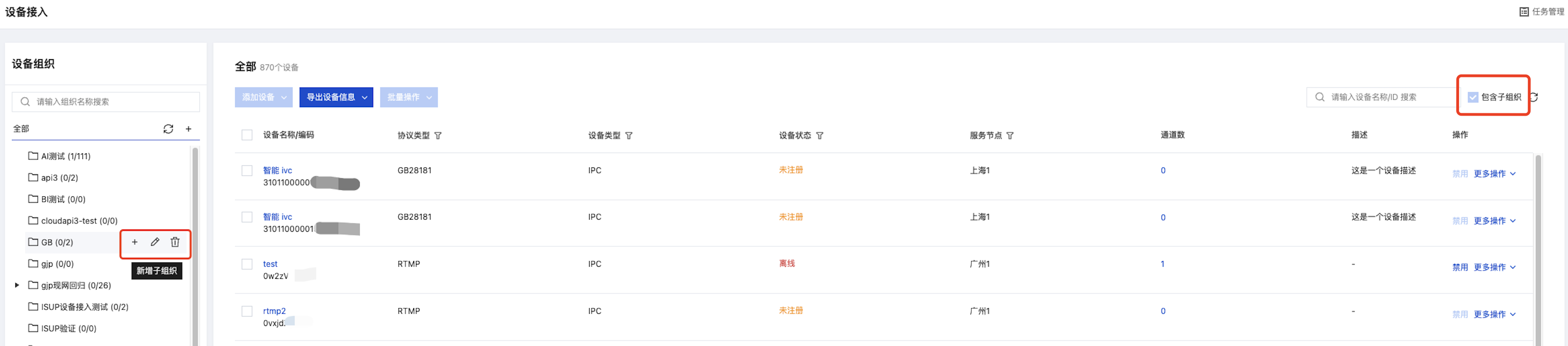The height and width of the screenshot is (346, 1568).
Task: Select the AI测试 organization folder
Action: point(60,157)
